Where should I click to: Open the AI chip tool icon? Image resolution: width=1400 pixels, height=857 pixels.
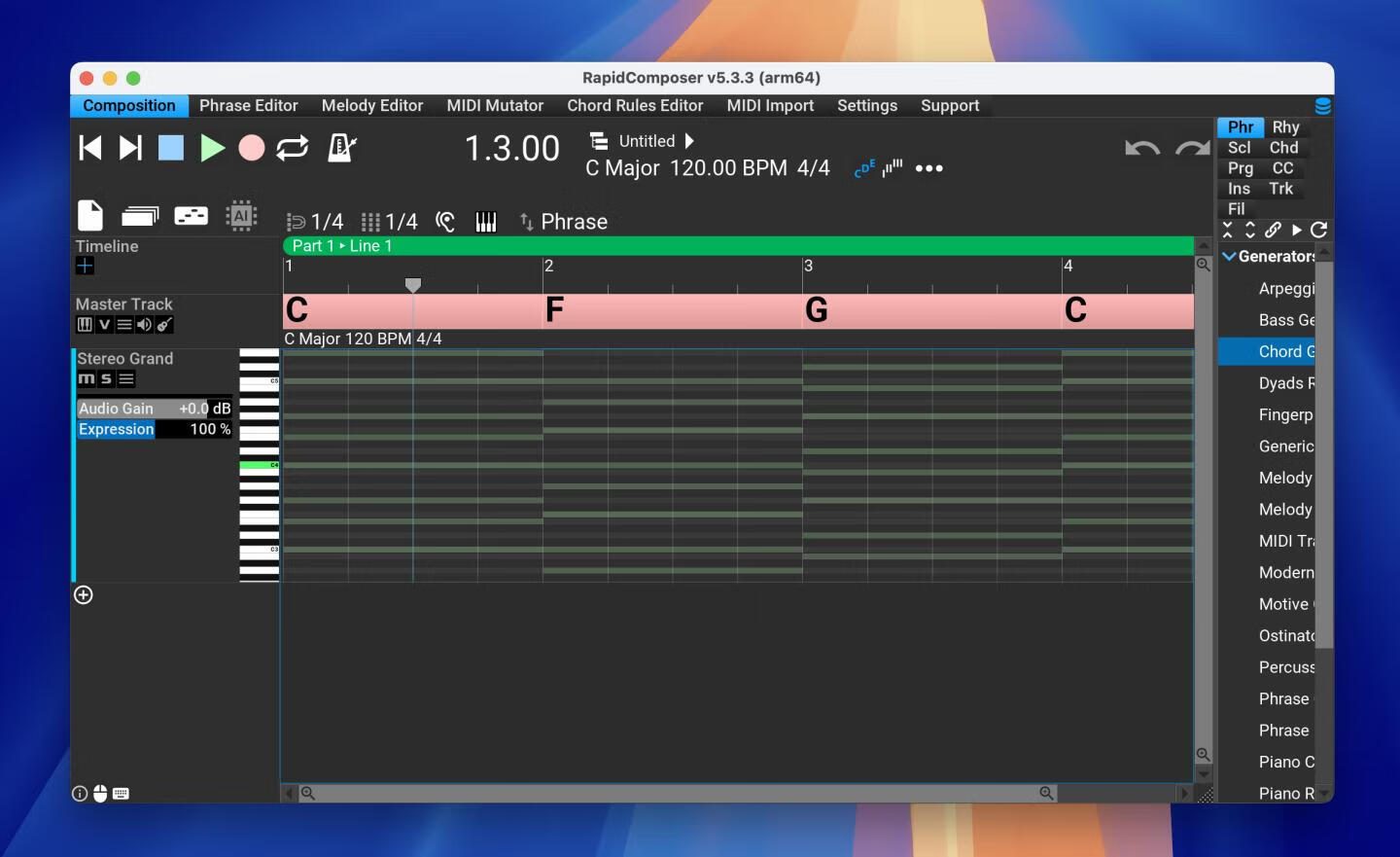(241, 215)
